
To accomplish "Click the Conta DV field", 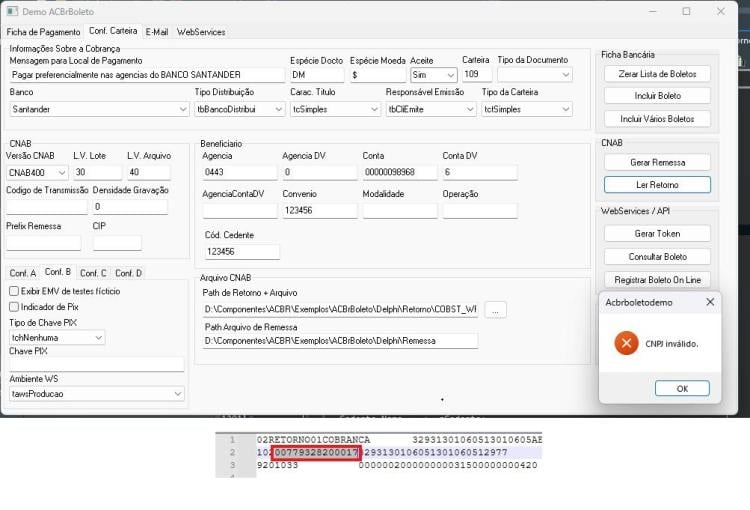I will (x=480, y=172).
